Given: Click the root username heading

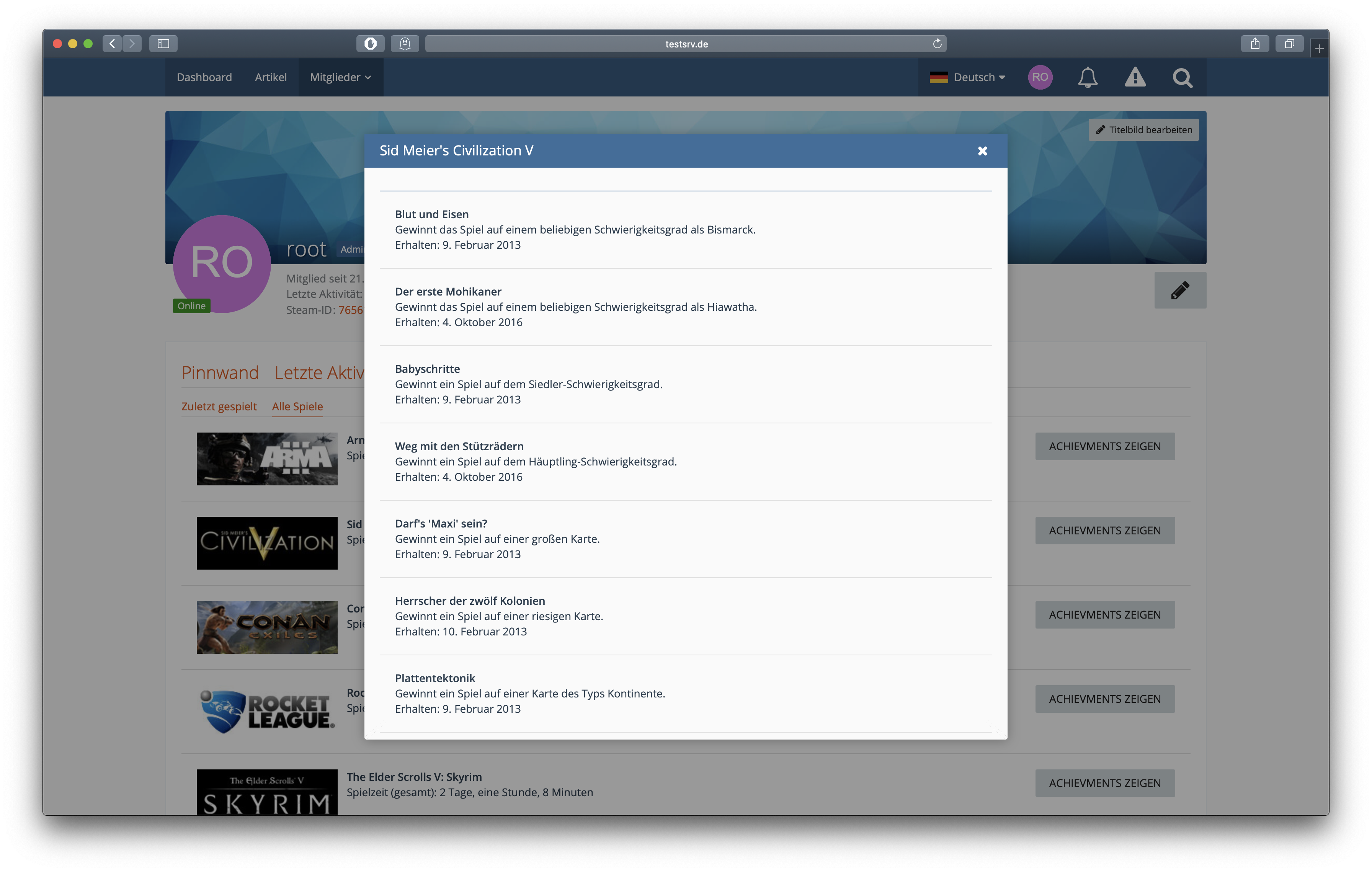Looking at the screenshot, I should pyautogui.click(x=306, y=250).
